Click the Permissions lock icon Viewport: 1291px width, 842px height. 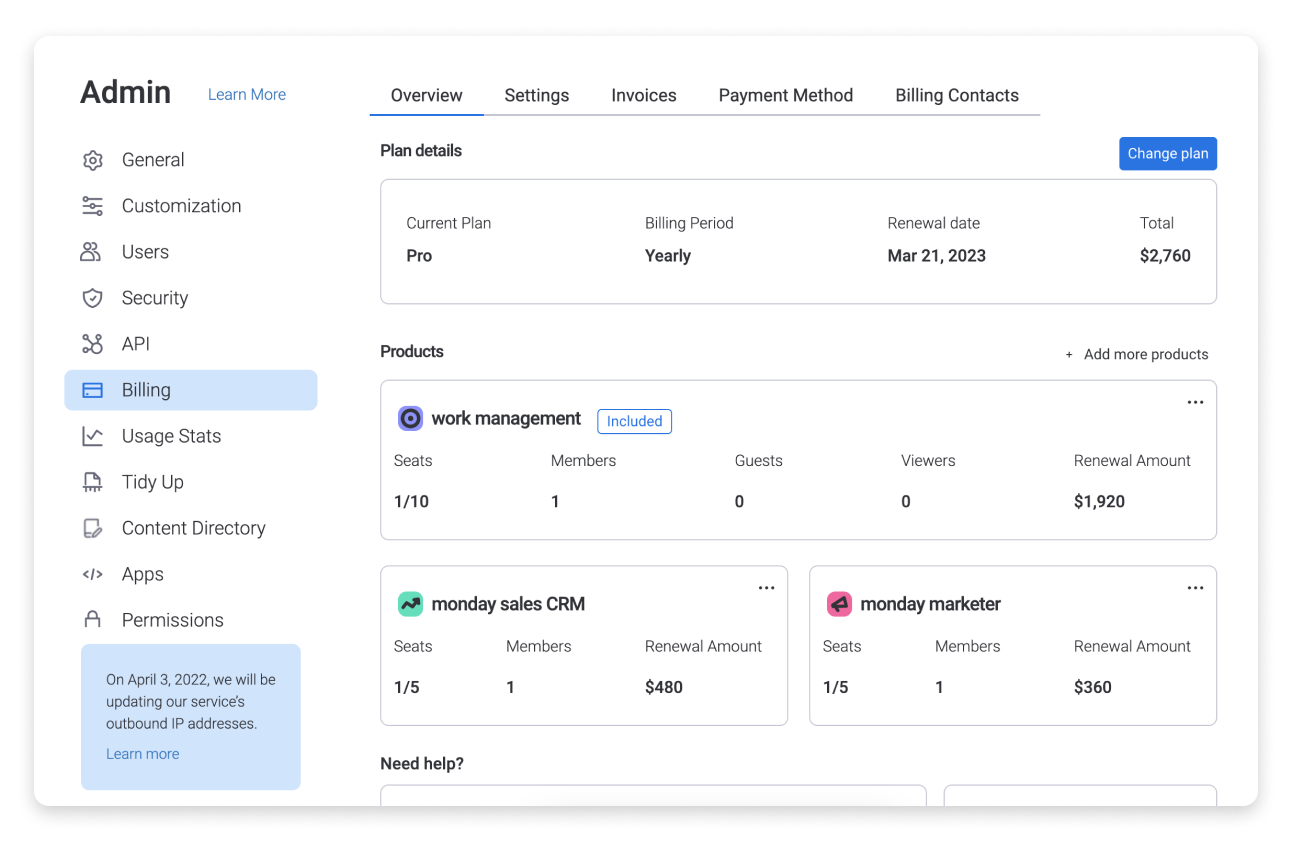pos(93,620)
